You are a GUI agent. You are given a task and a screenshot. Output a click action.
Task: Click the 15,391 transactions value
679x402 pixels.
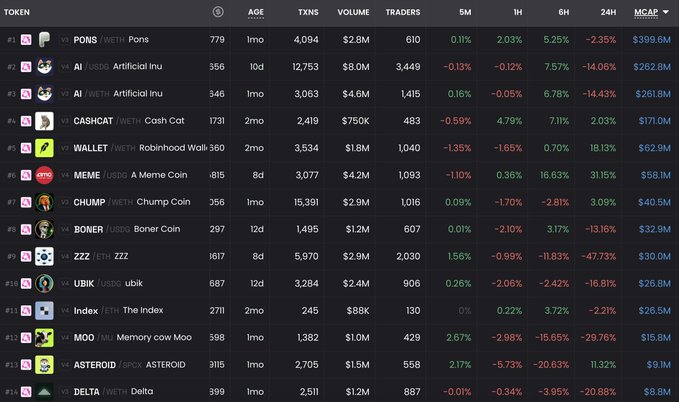pos(306,202)
